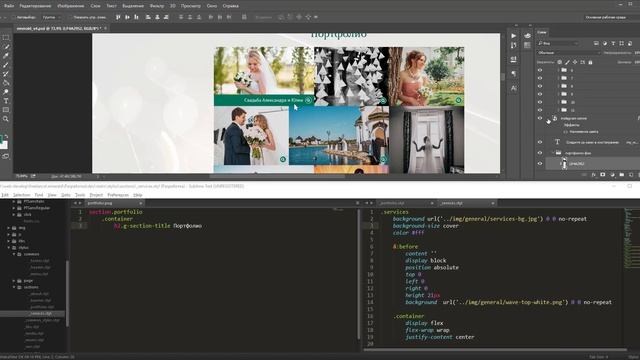Screen dimensions: 640x360
Task: Toggle visibility of the smart object layer with effects
Action: pyautogui.click(x=540, y=118)
